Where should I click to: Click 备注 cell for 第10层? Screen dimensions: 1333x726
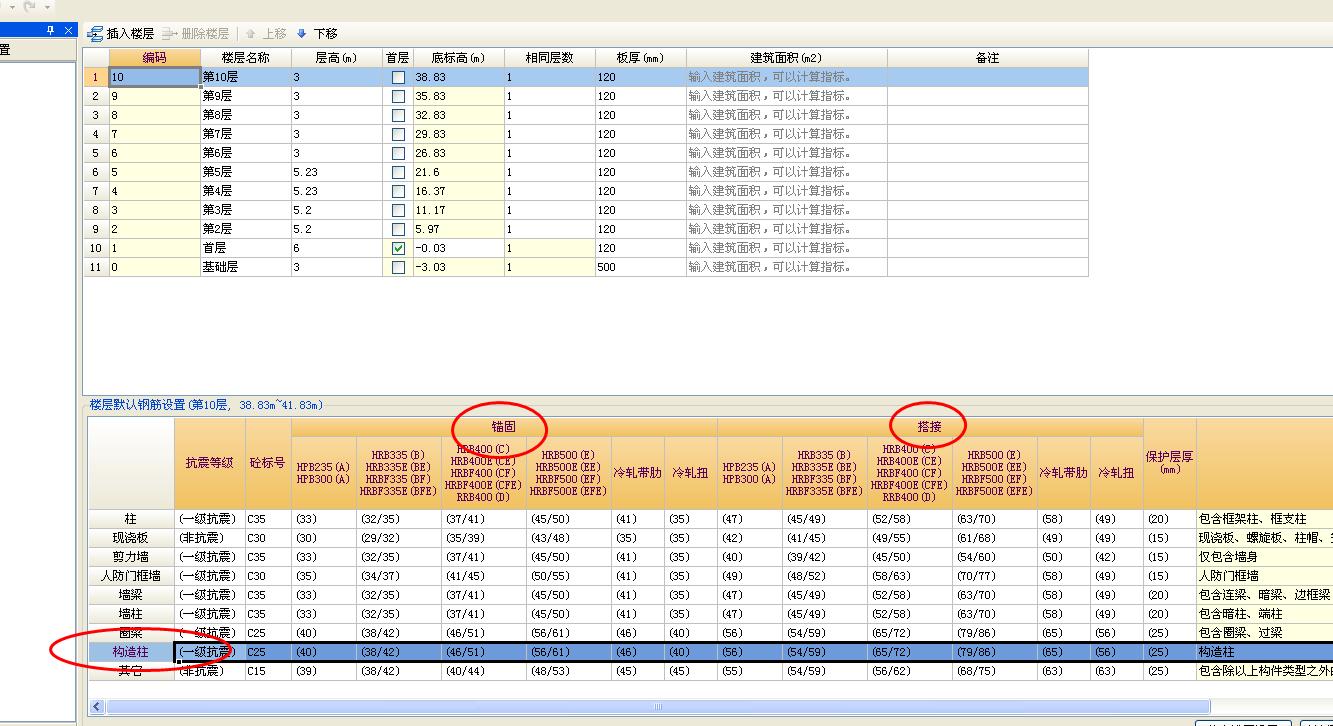[x=987, y=77]
